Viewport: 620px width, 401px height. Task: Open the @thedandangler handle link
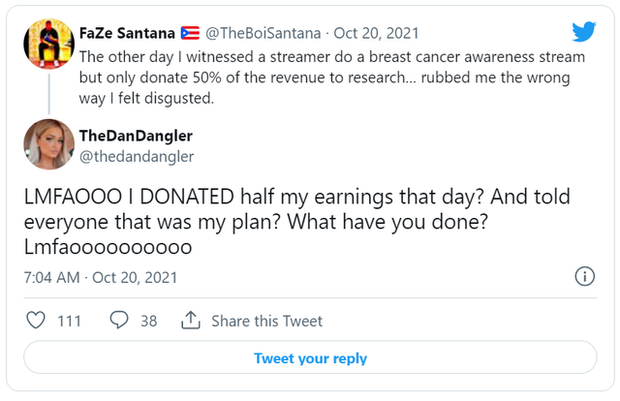136,157
